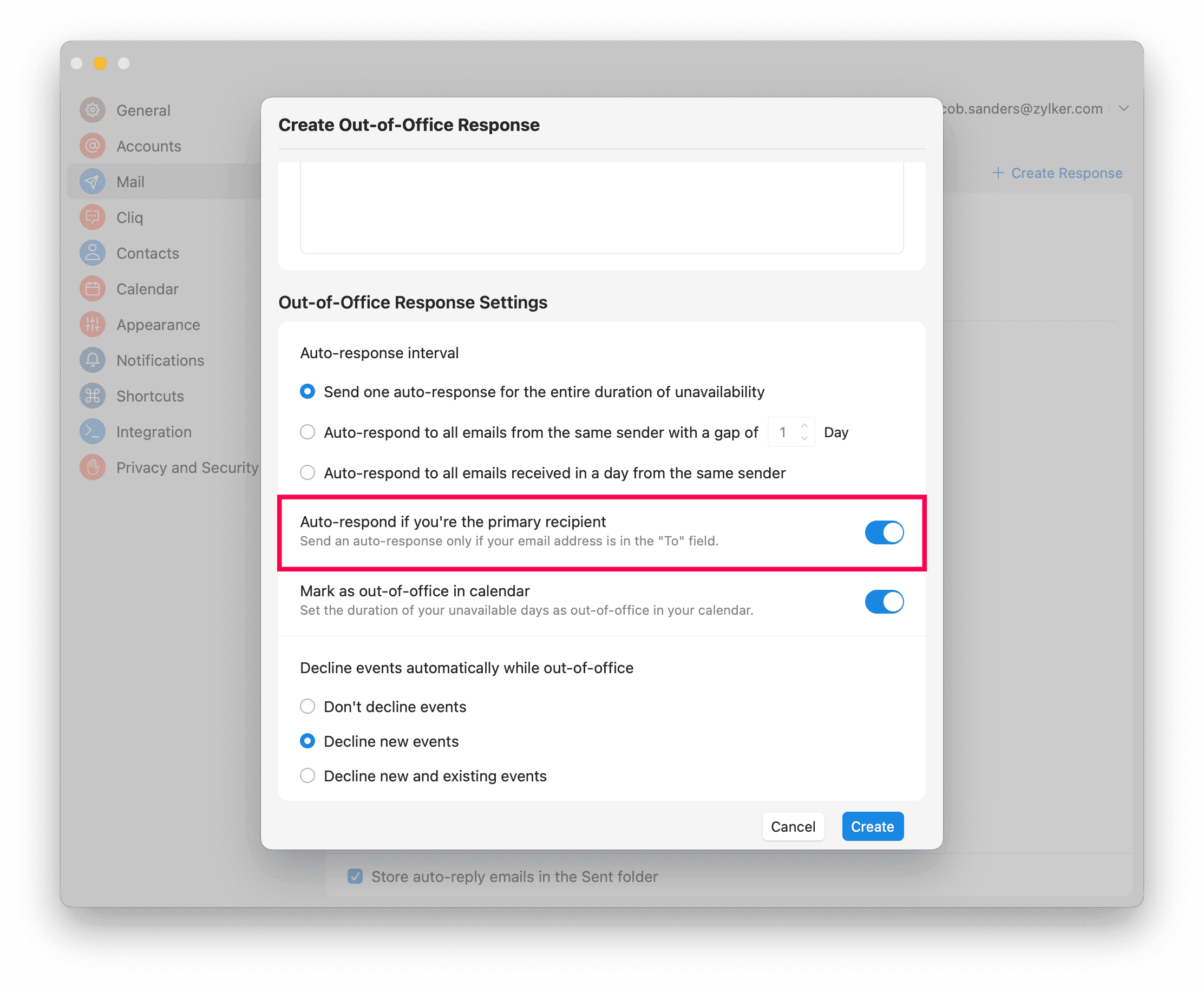The image size is (1204, 987).
Task: Select the Contacts person icon
Action: 93,253
